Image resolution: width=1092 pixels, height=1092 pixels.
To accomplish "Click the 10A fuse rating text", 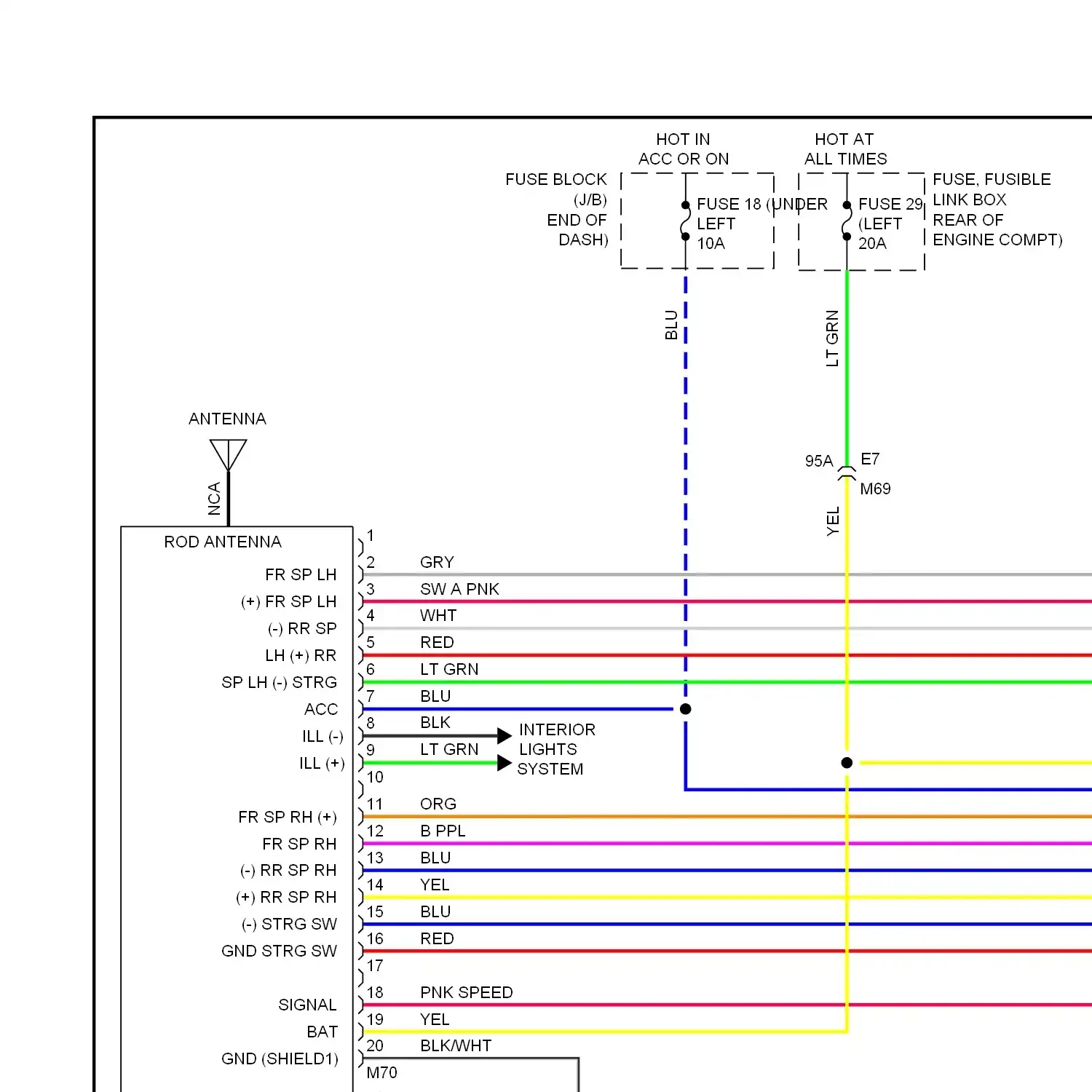I will point(711,243).
